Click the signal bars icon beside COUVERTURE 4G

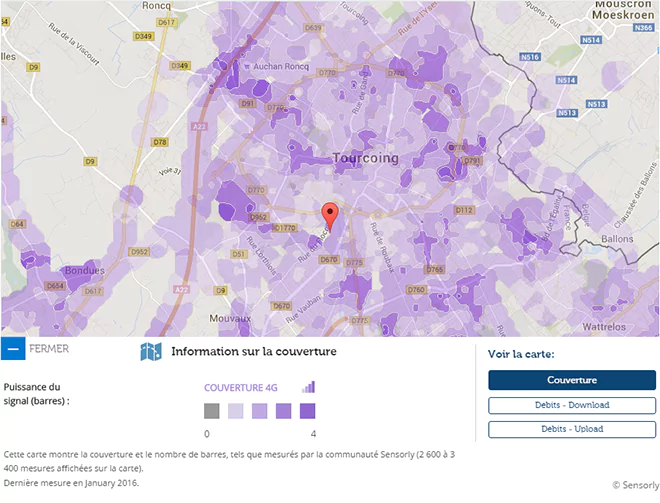pyautogui.click(x=309, y=387)
